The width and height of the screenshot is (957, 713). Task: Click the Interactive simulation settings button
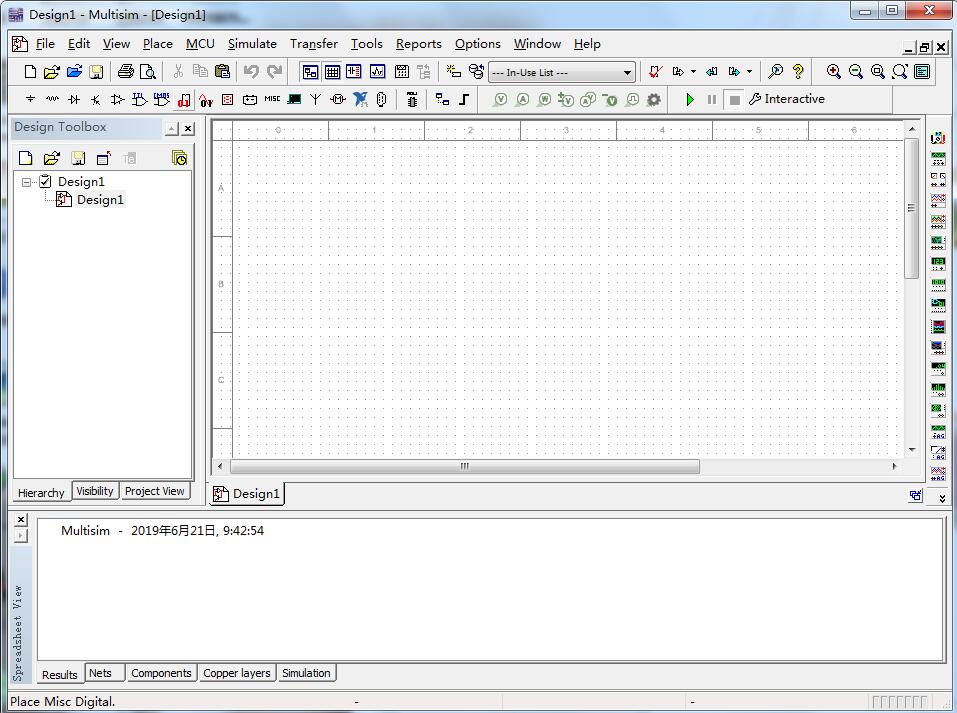[787, 99]
